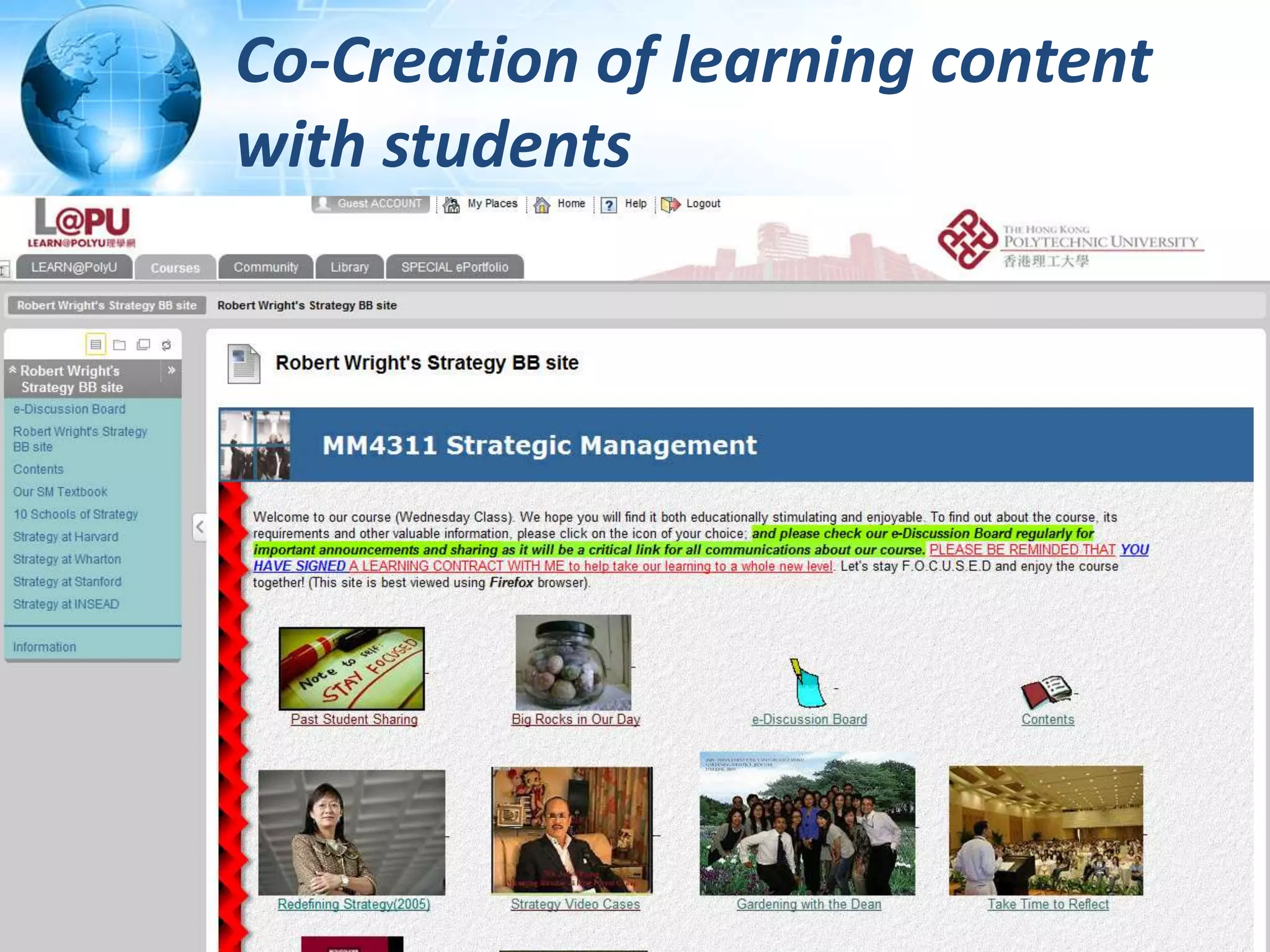Open Robert Wright's Strategy BB site sidebar link

click(80, 439)
